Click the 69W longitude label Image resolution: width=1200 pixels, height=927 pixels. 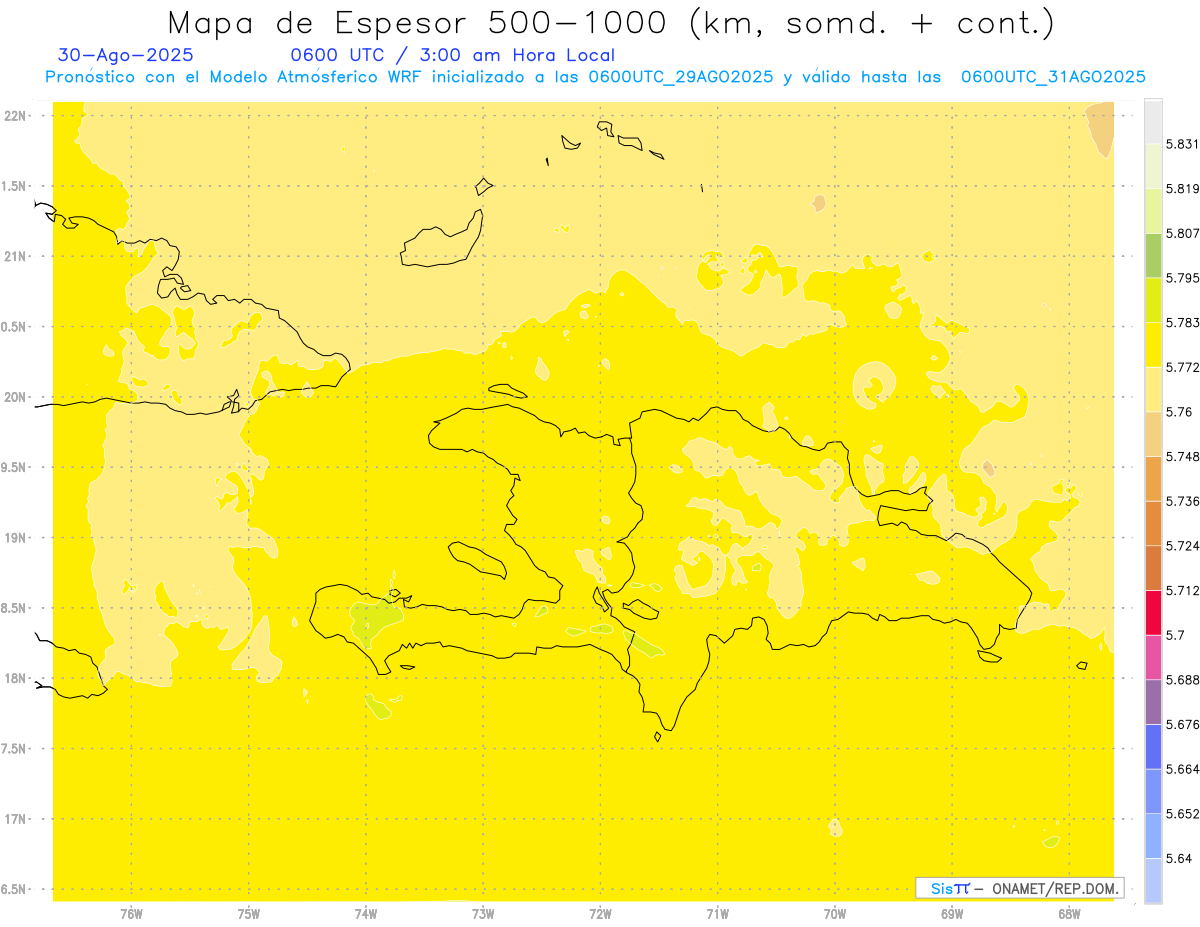coord(952,914)
